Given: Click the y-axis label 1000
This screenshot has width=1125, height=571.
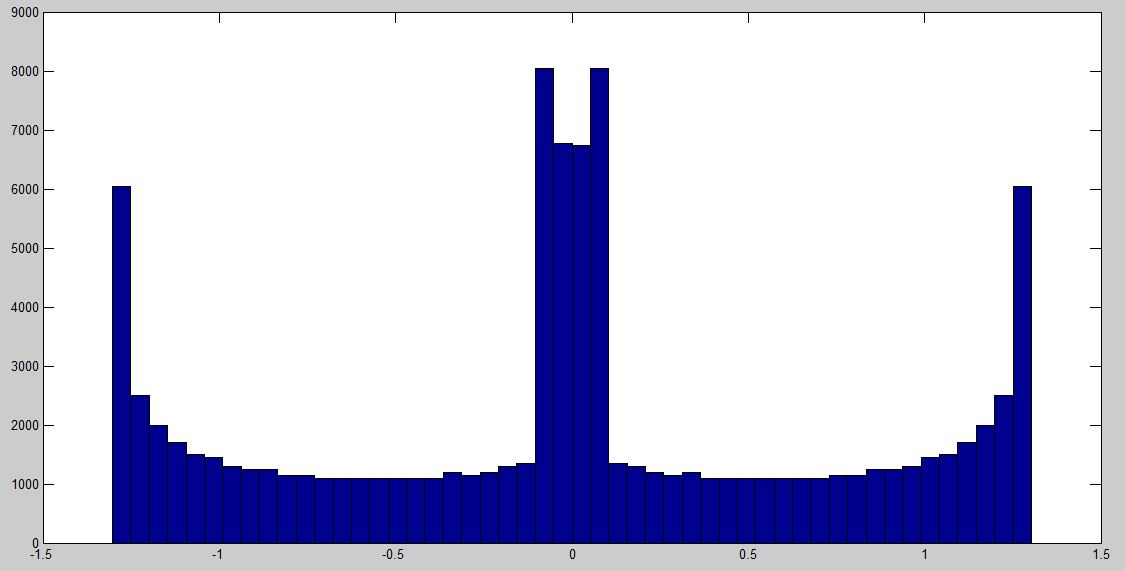Looking at the screenshot, I should point(25,484).
